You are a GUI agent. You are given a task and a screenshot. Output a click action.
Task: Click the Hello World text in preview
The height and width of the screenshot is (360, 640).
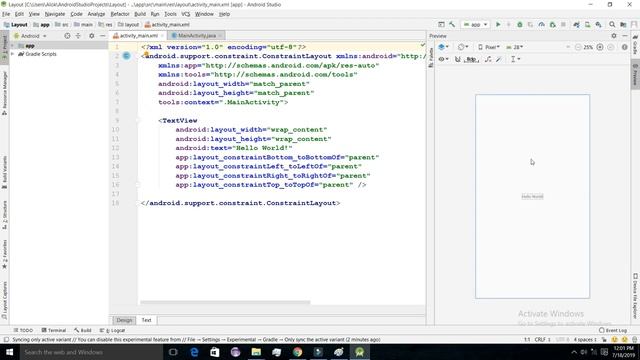532,196
